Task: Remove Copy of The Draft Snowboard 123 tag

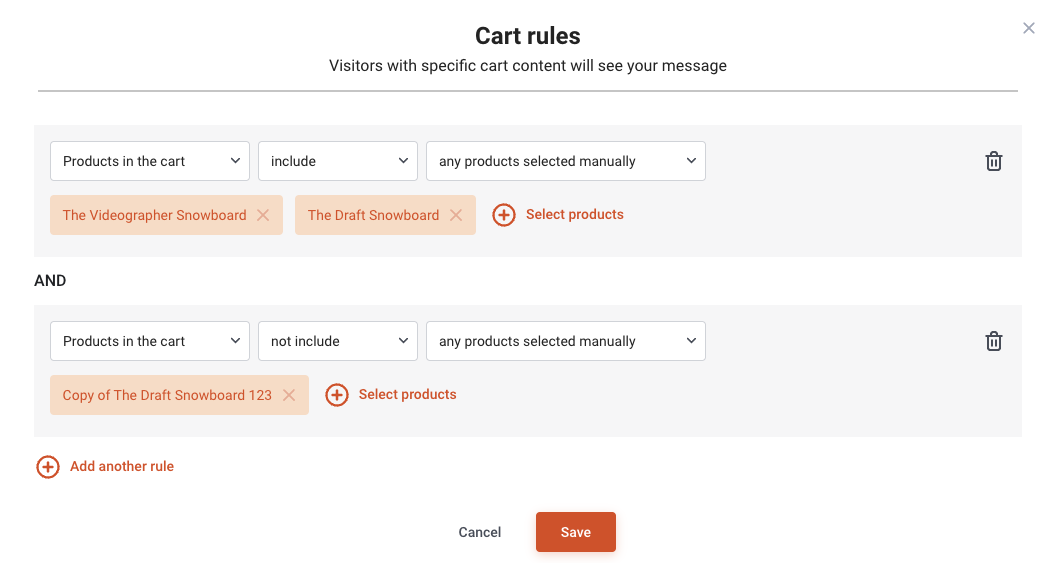Action: click(289, 395)
